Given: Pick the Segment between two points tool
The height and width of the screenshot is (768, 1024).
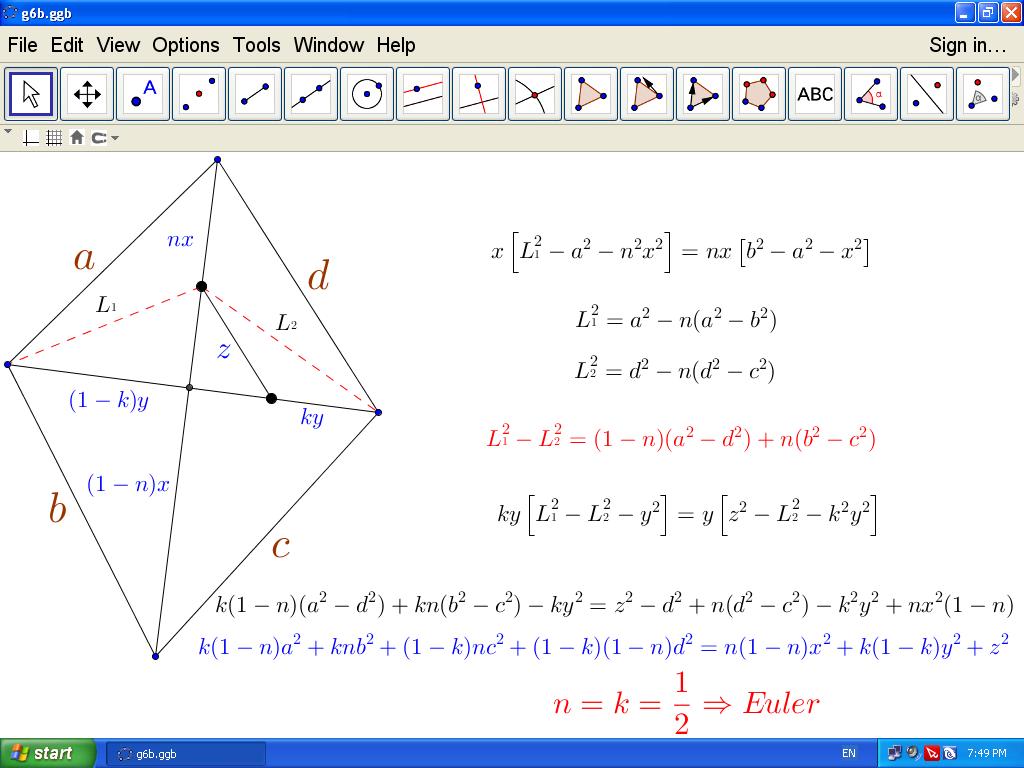Looking at the screenshot, I should pos(255,94).
